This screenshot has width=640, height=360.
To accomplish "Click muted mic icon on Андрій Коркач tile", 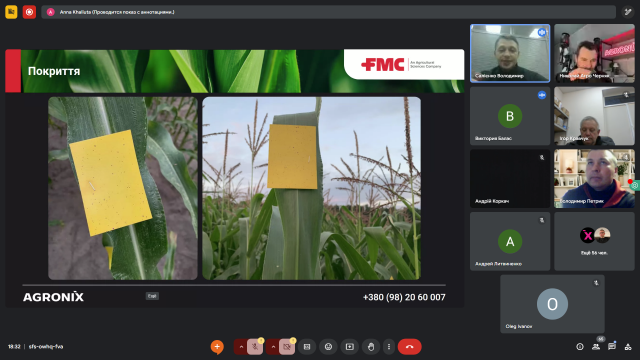I will pos(542,158).
